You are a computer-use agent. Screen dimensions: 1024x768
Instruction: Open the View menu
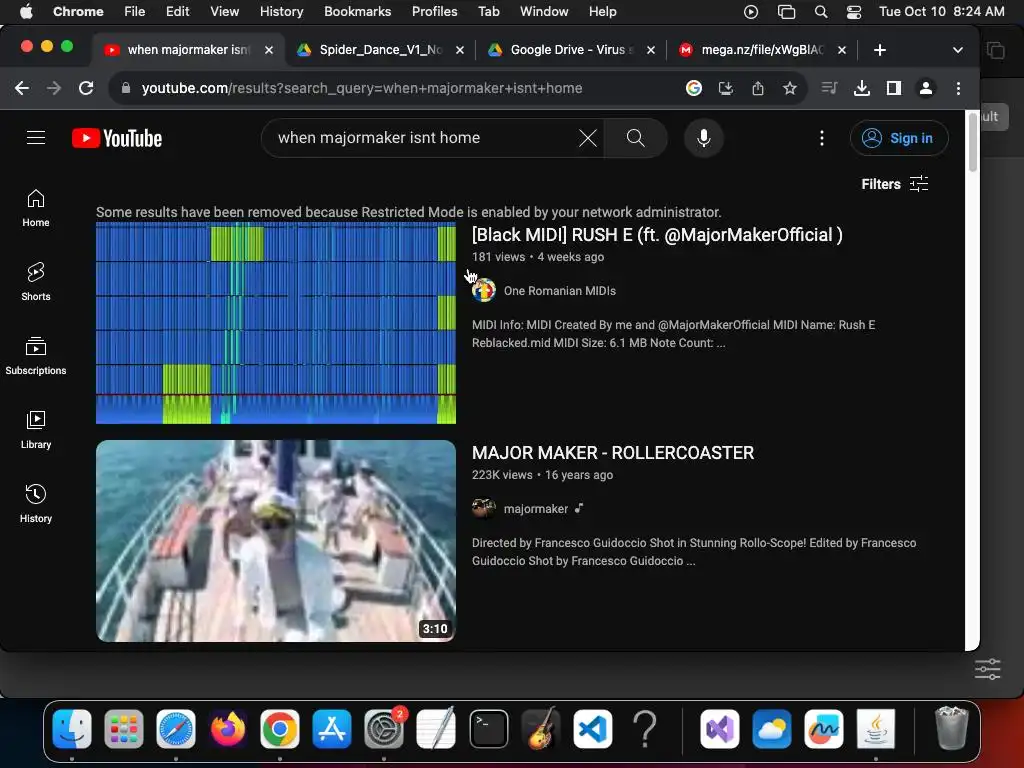[224, 12]
